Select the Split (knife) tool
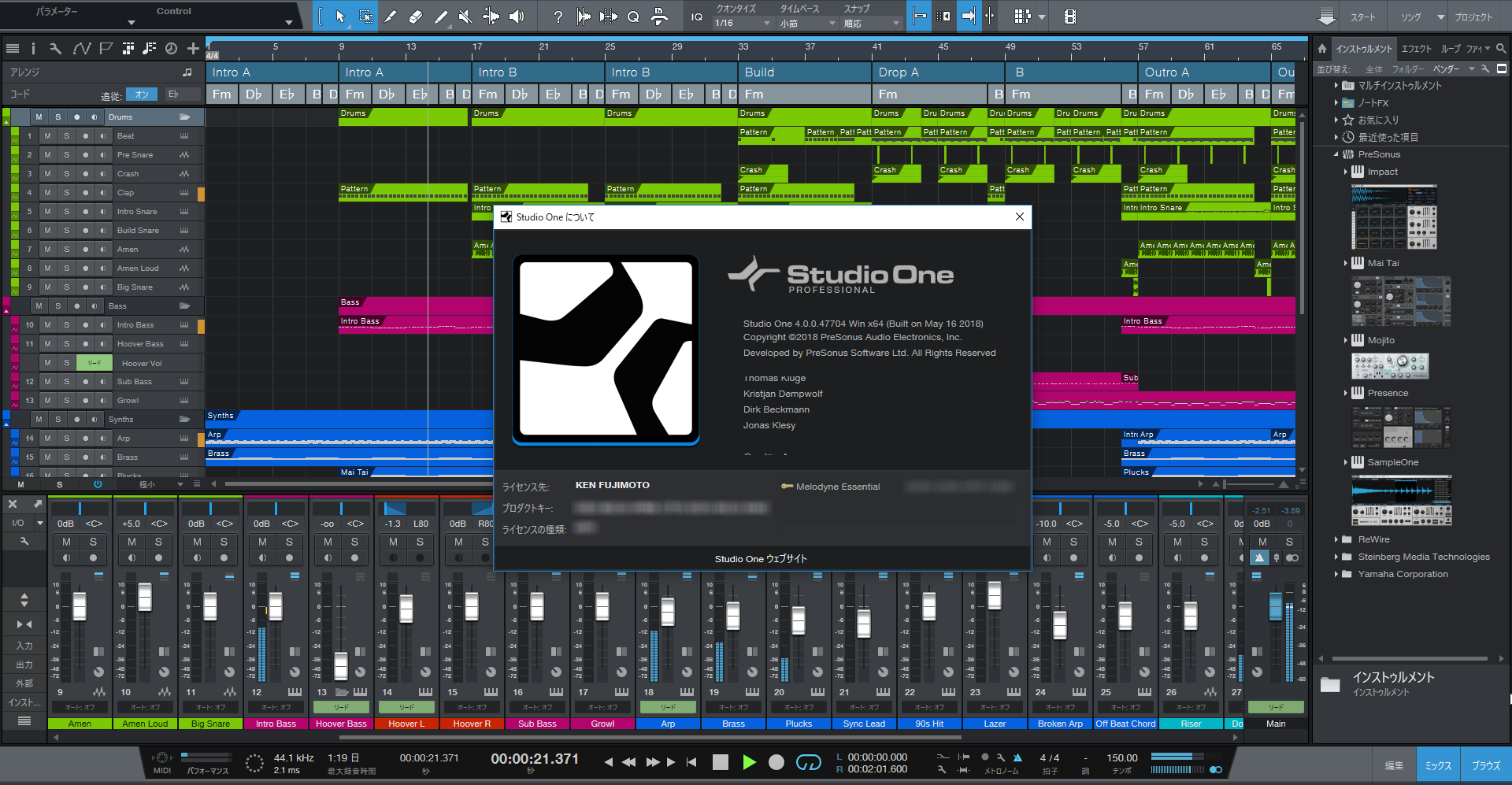 (391, 17)
